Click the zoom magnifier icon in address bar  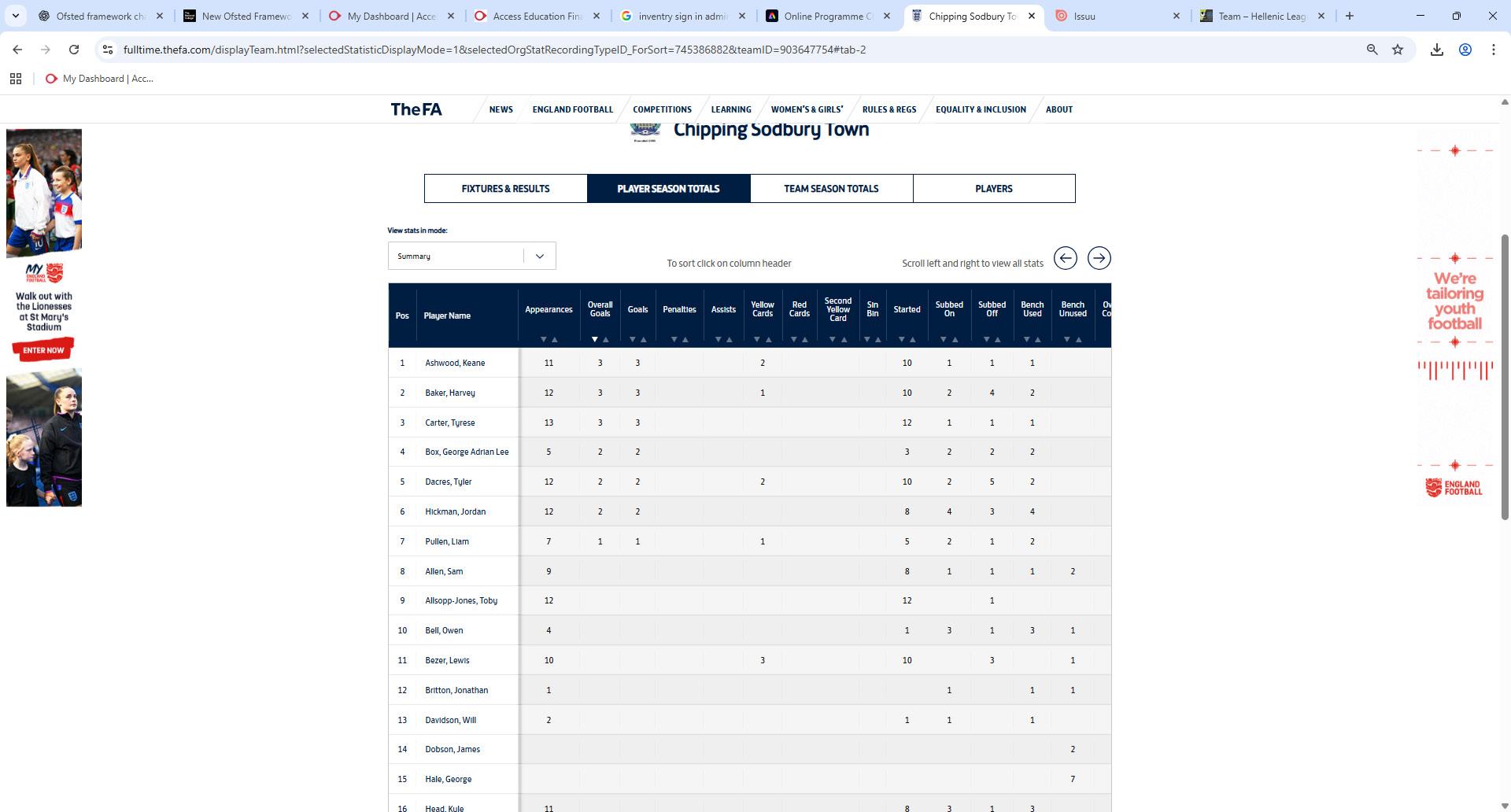click(x=1372, y=50)
